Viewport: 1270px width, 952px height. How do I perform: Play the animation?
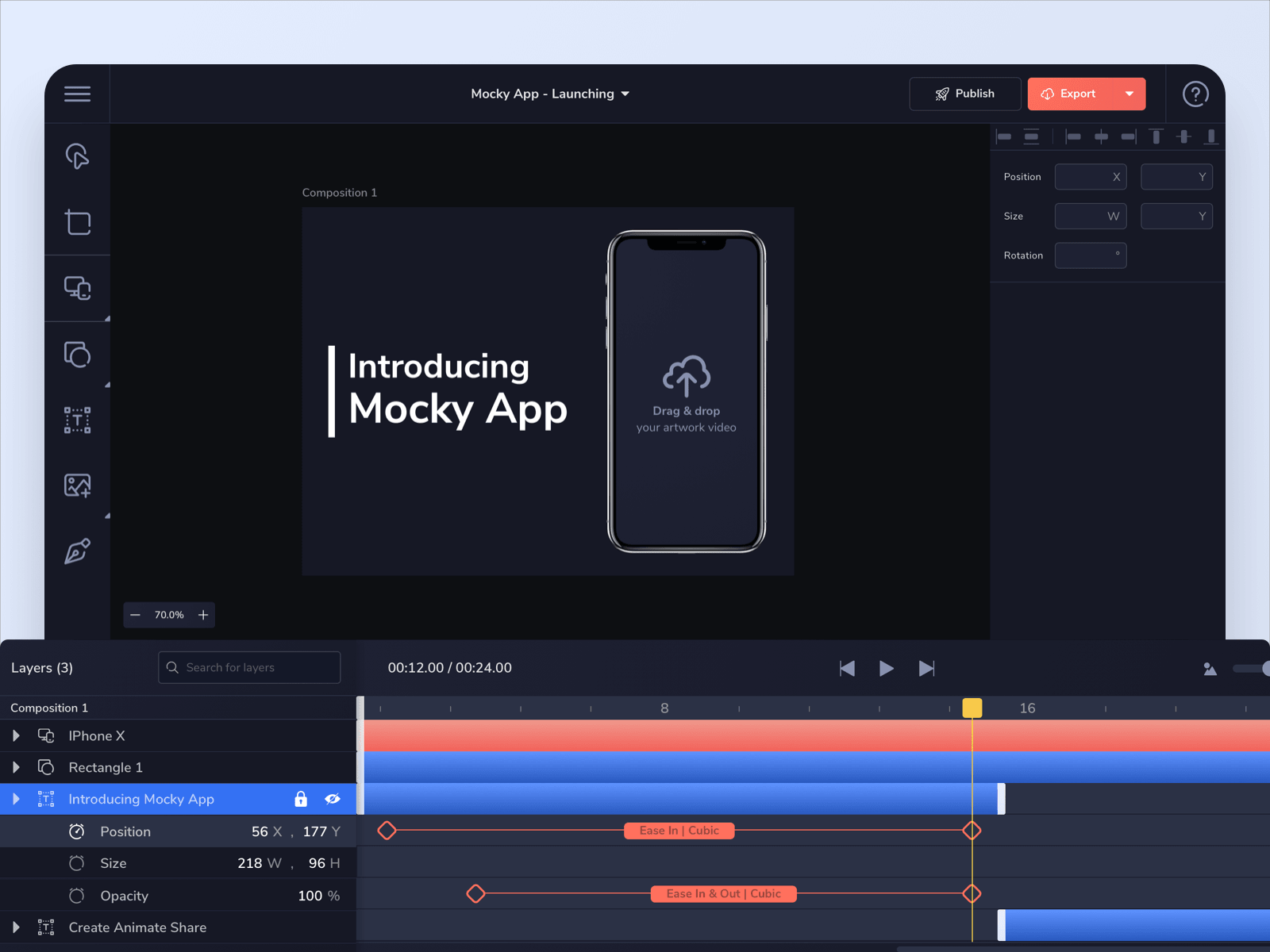(x=887, y=669)
